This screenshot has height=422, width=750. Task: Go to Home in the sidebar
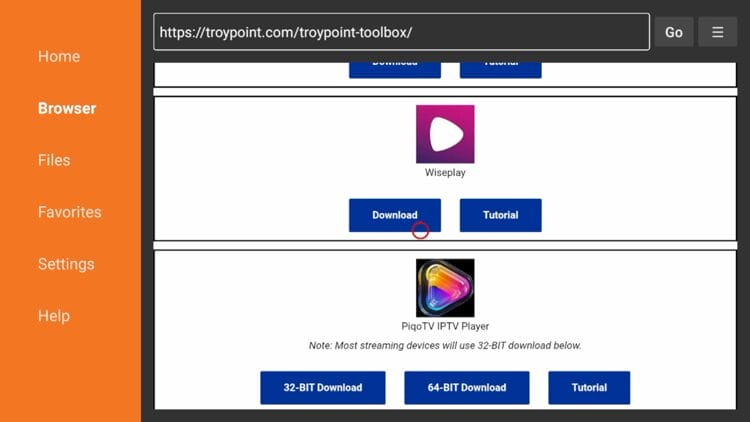[58, 57]
